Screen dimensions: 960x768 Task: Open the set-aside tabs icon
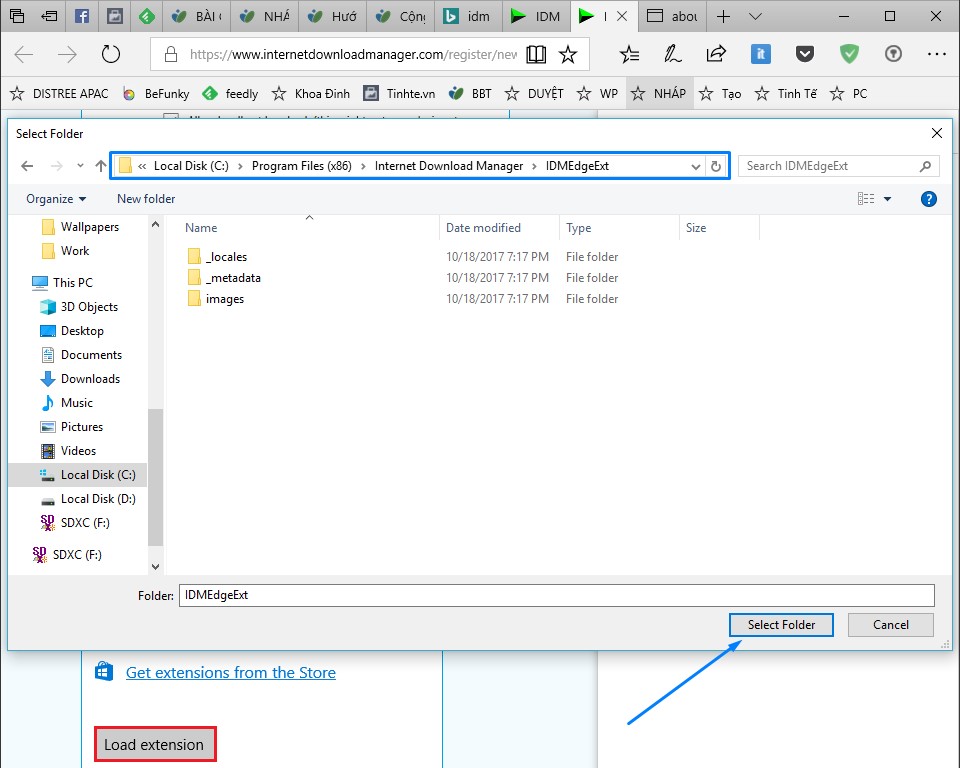[x=17, y=16]
